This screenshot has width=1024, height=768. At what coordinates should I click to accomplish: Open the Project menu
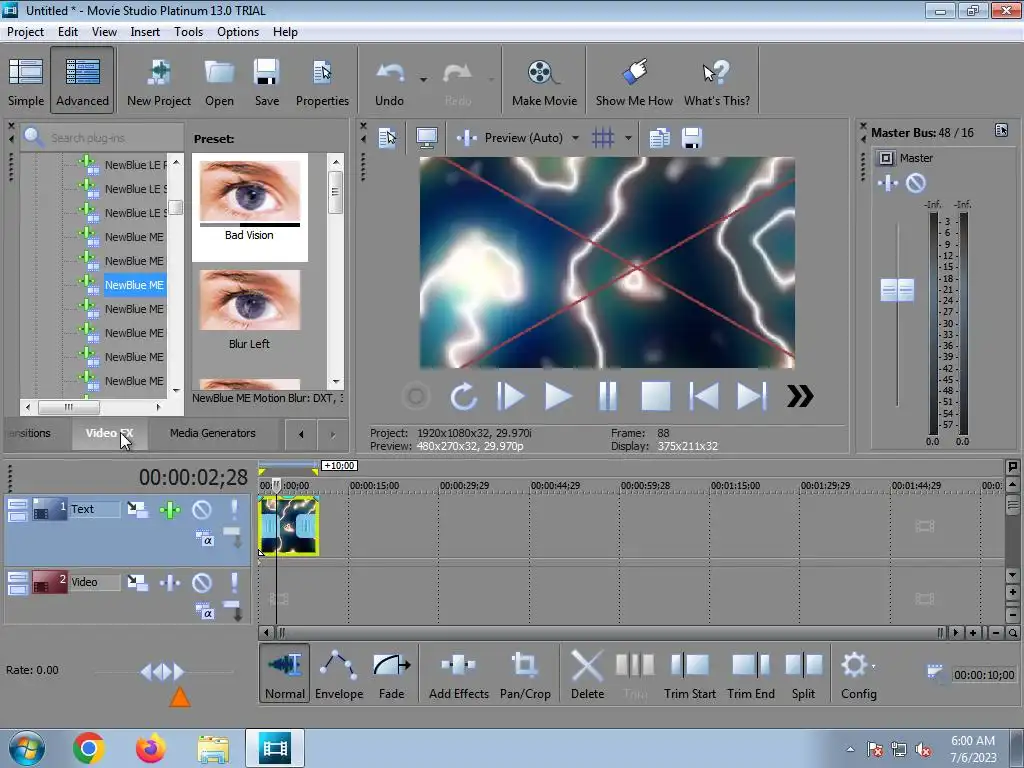coord(25,31)
